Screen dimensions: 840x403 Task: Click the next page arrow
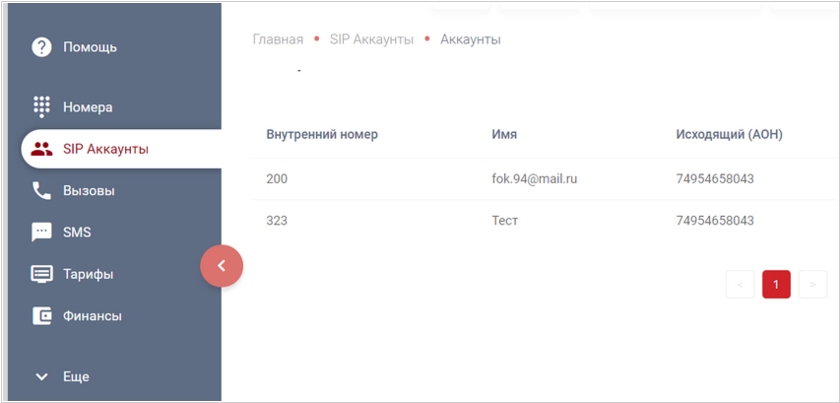click(x=813, y=285)
